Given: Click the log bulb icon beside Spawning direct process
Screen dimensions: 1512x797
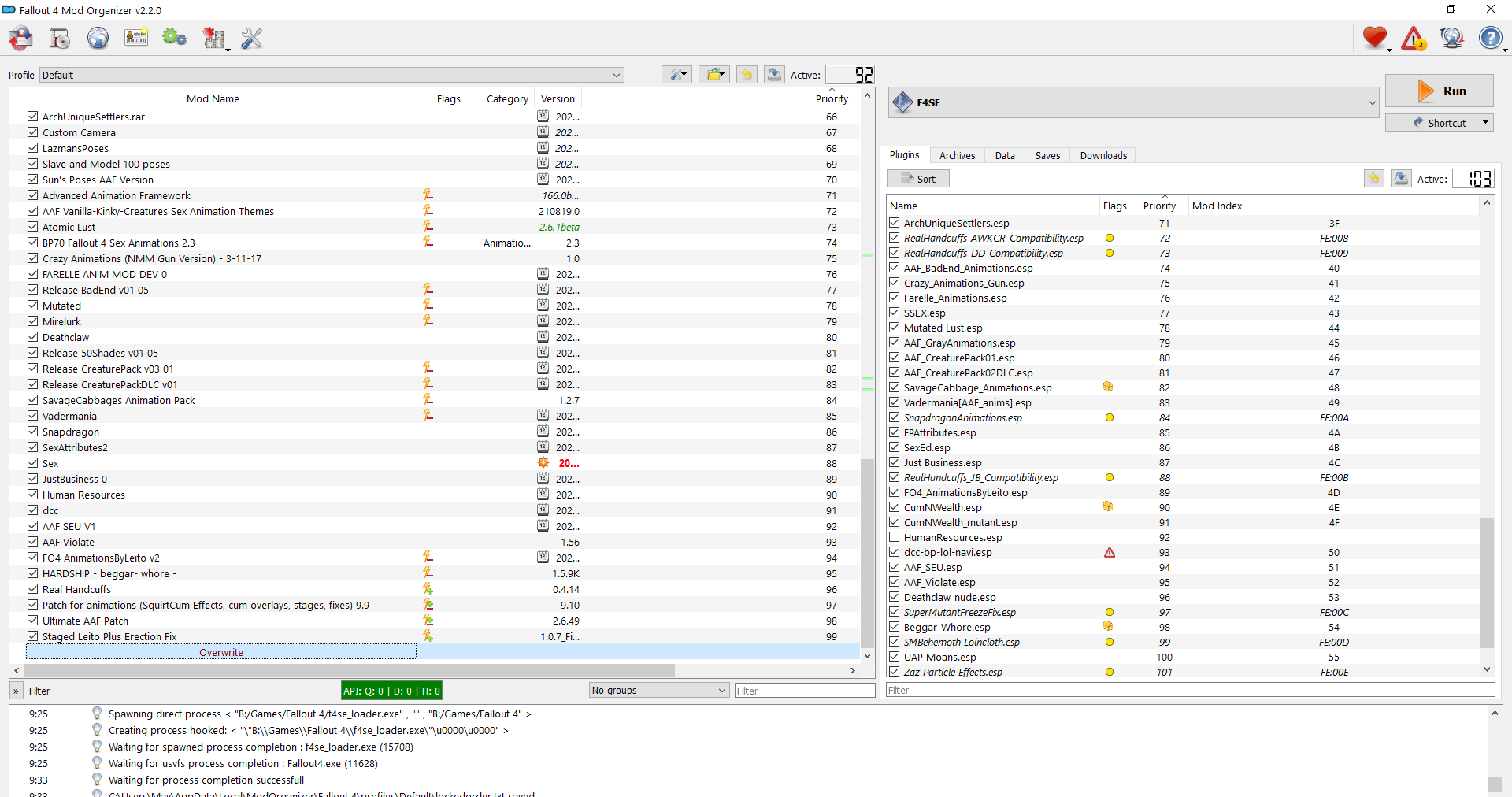Looking at the screenshot, I should tap(97, 714).
